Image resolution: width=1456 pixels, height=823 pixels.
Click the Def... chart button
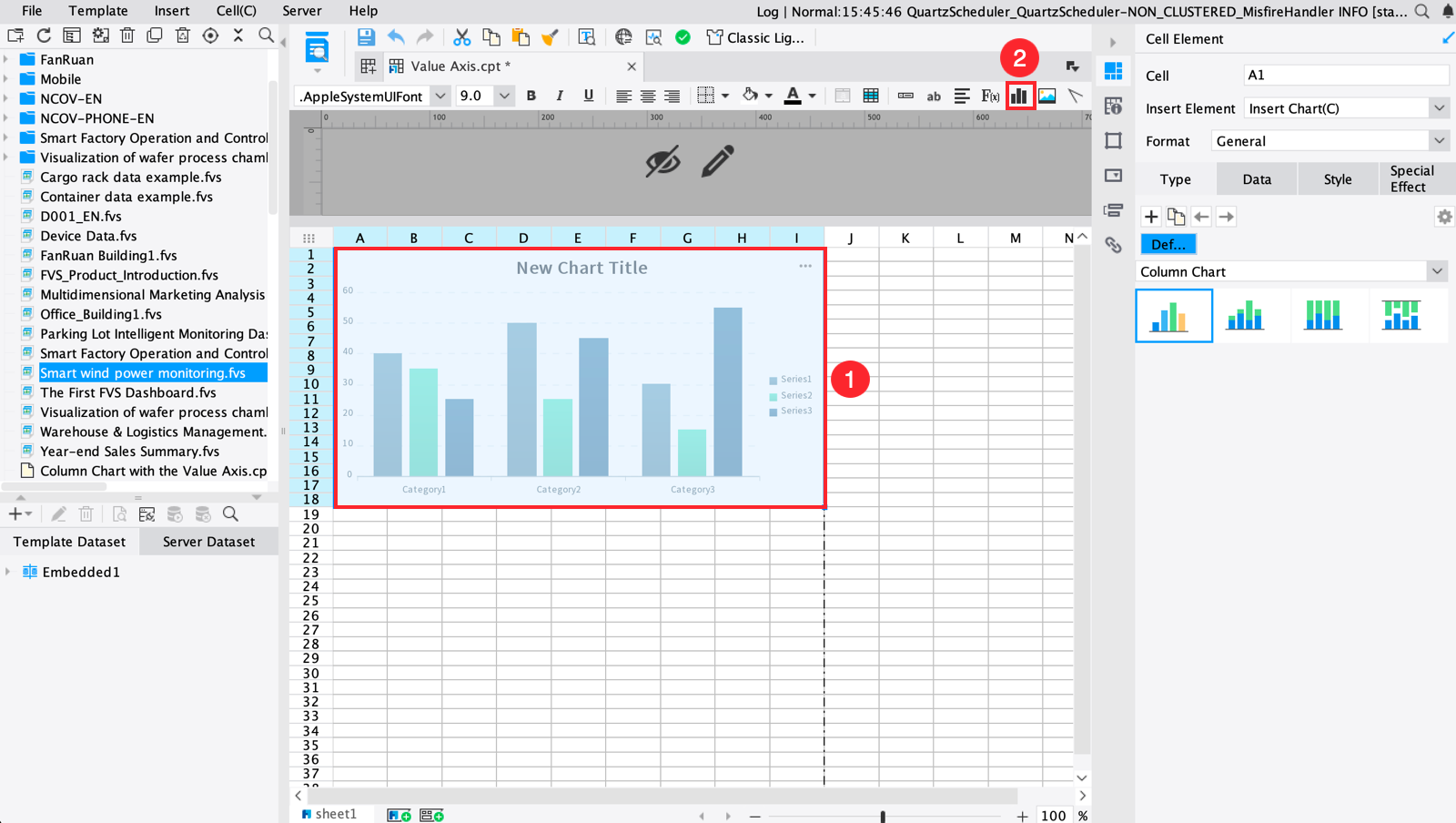[1168, 245]
